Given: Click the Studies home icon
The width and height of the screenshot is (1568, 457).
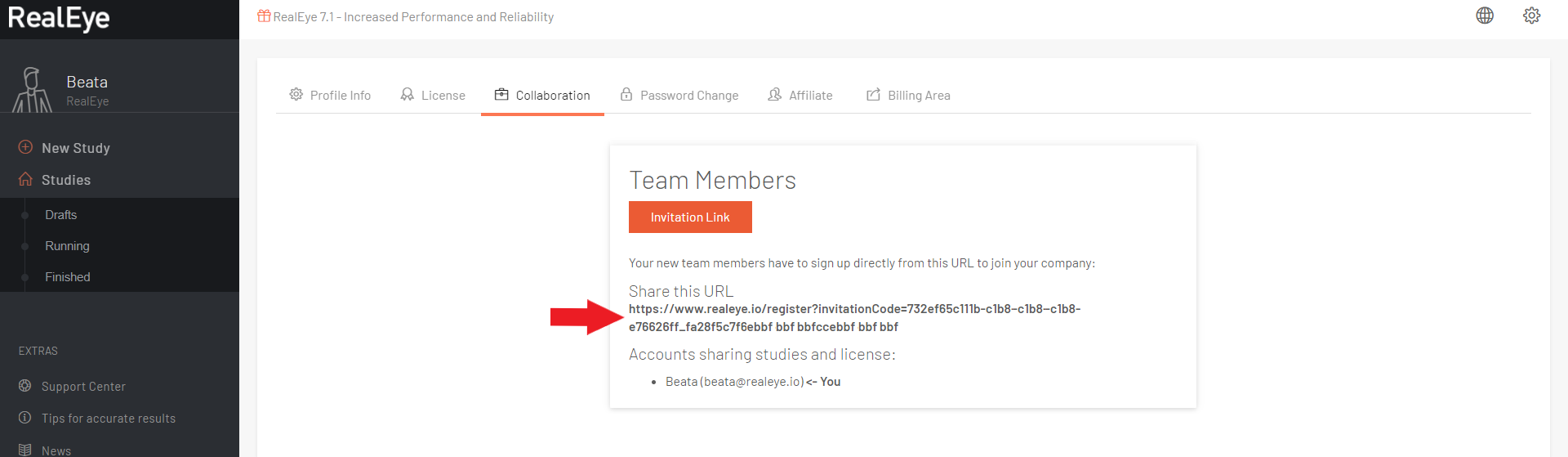Looking at the screenshot, I should [x=25, y=179].
